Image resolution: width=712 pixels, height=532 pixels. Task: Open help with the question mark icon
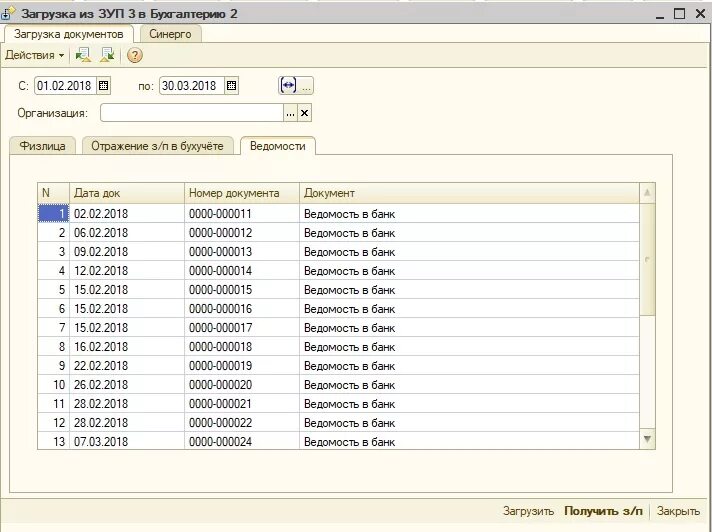[x=134, y=55]
